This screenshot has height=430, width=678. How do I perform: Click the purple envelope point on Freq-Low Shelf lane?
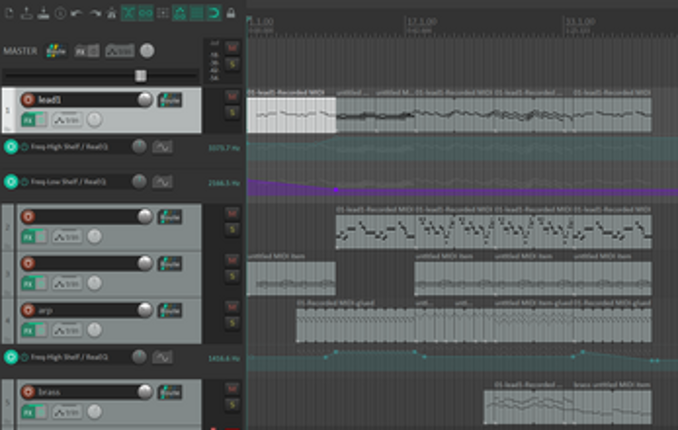336,190
